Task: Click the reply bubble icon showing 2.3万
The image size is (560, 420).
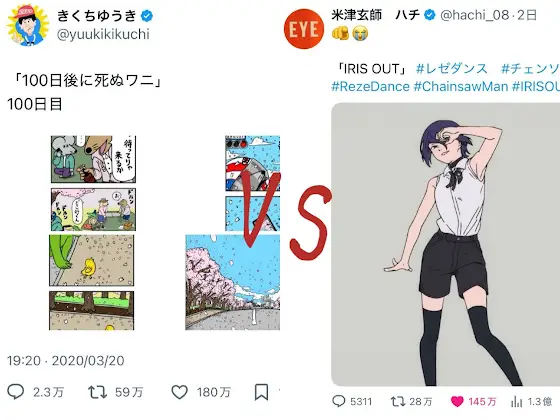Action: 16,392
